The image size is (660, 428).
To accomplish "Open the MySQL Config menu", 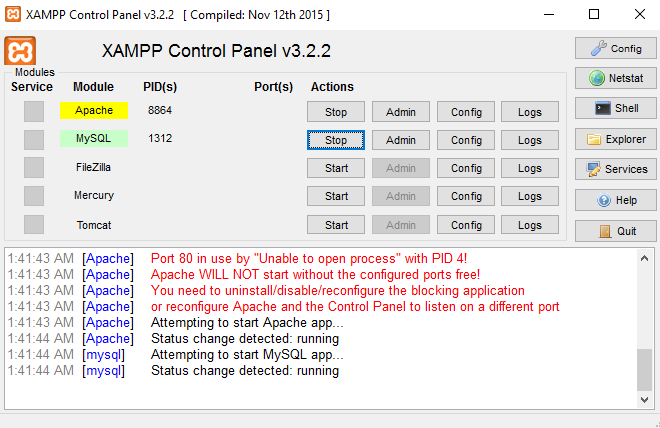I will (x=466, y=140).
